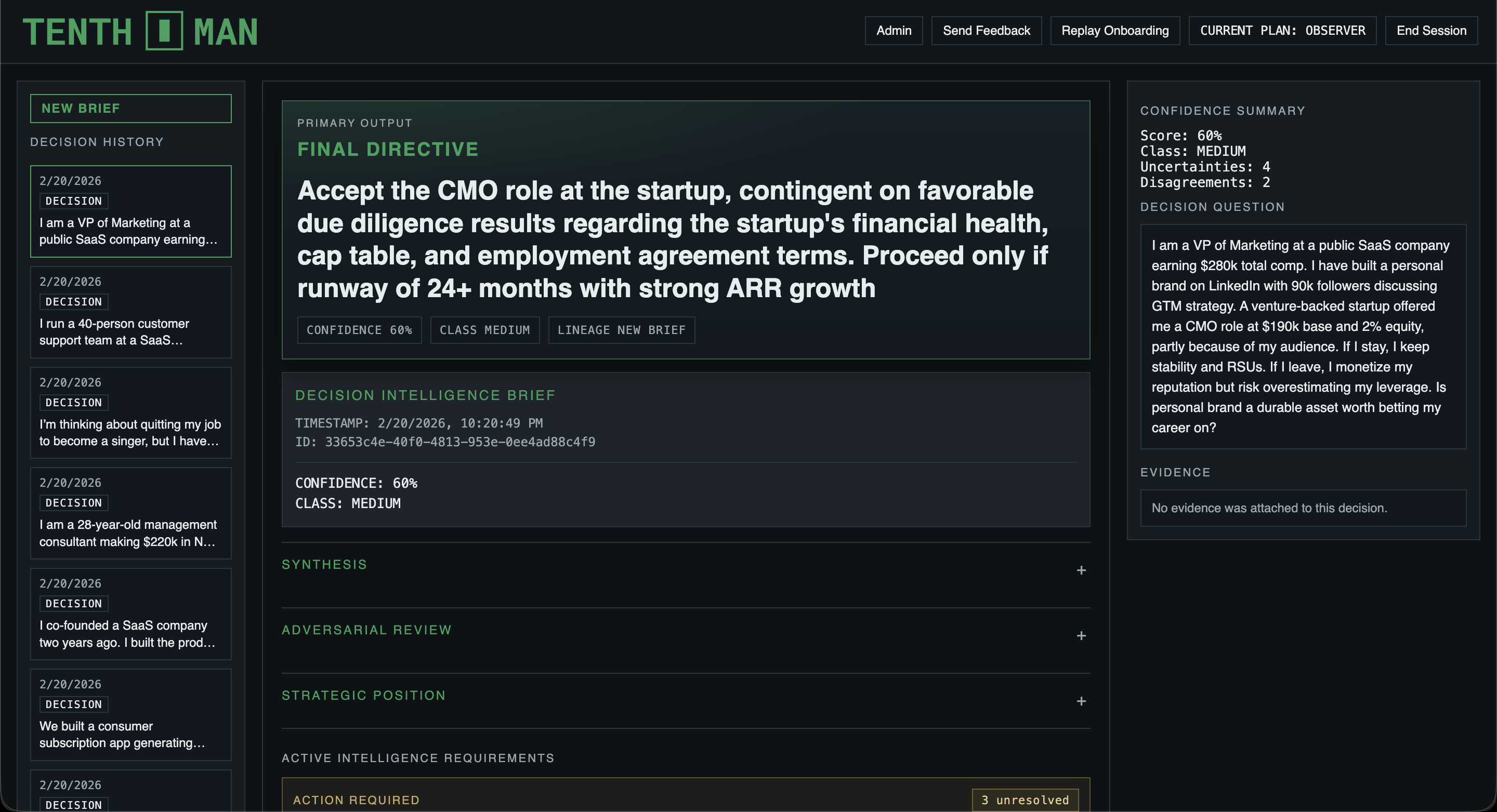The image size is (1497, 812).
Task: Open the quitting job singer decision
Action: point(131,412)
